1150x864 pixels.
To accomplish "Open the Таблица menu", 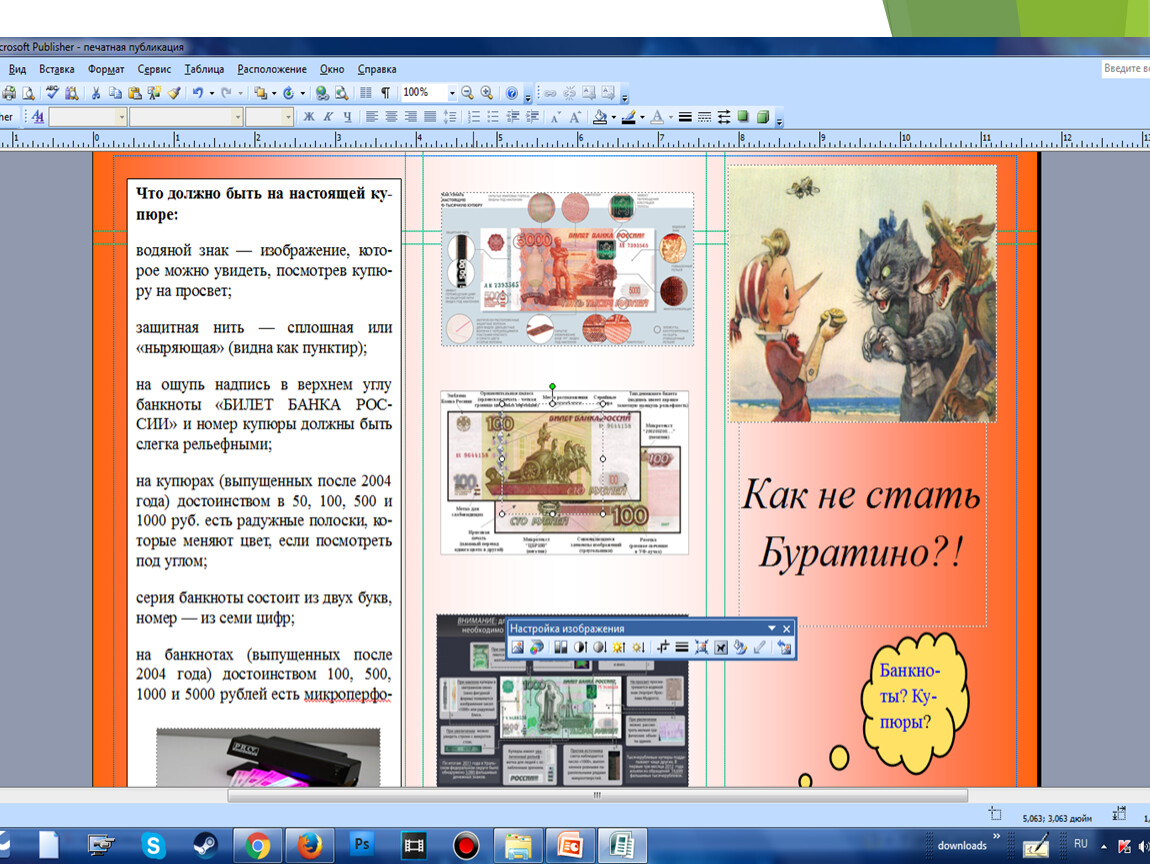I will (205, 69).
